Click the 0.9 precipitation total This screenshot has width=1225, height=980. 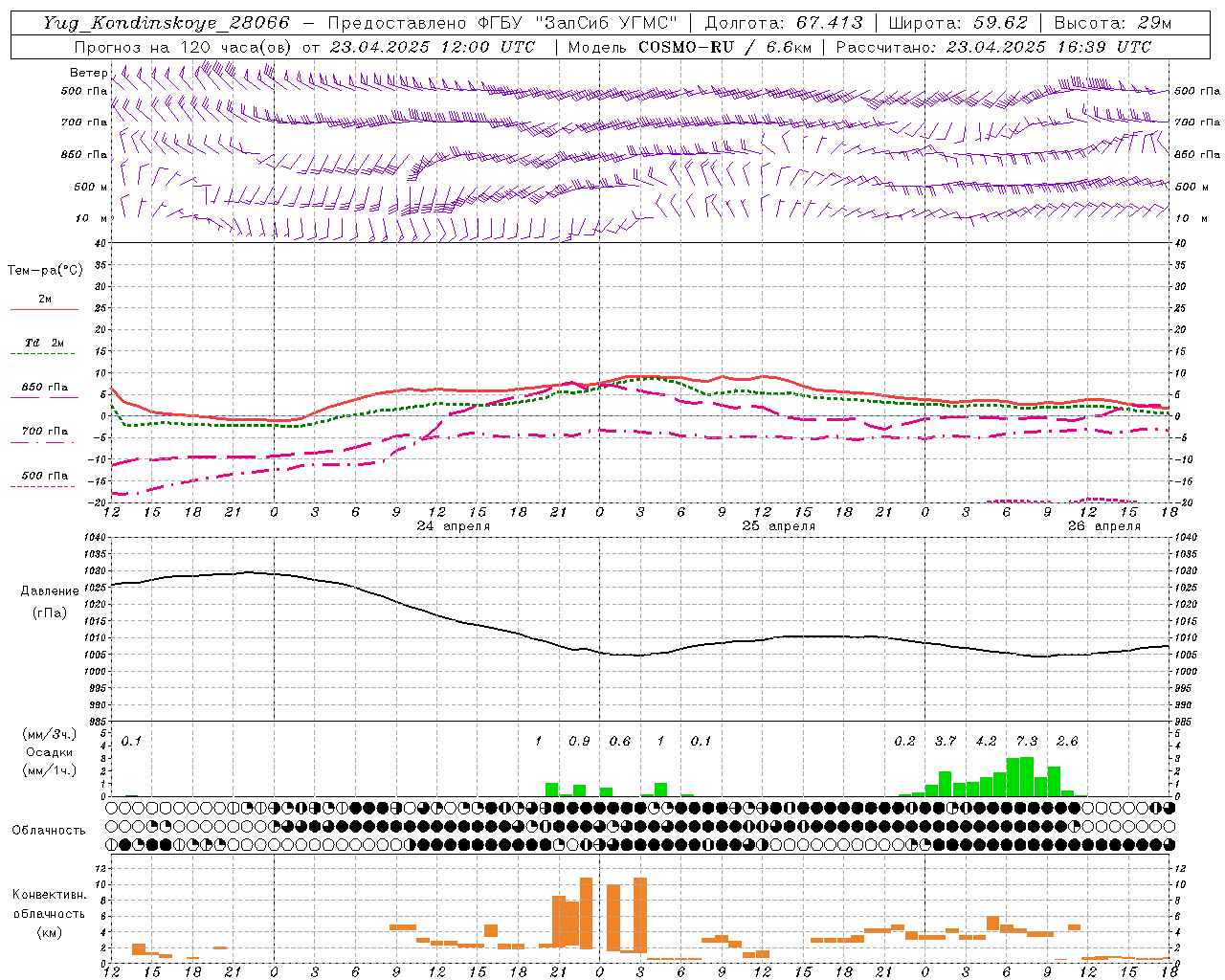click(x=579, y=741)
